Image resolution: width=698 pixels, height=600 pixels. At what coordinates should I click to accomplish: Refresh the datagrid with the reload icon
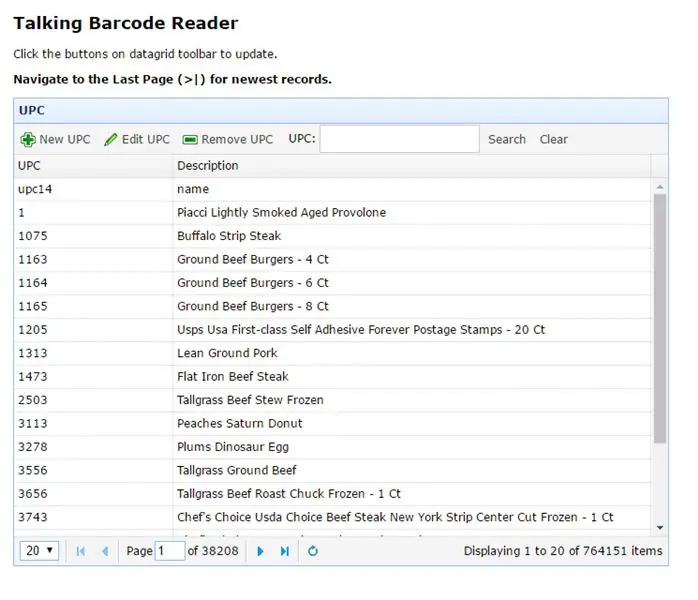tap(313, 551)
